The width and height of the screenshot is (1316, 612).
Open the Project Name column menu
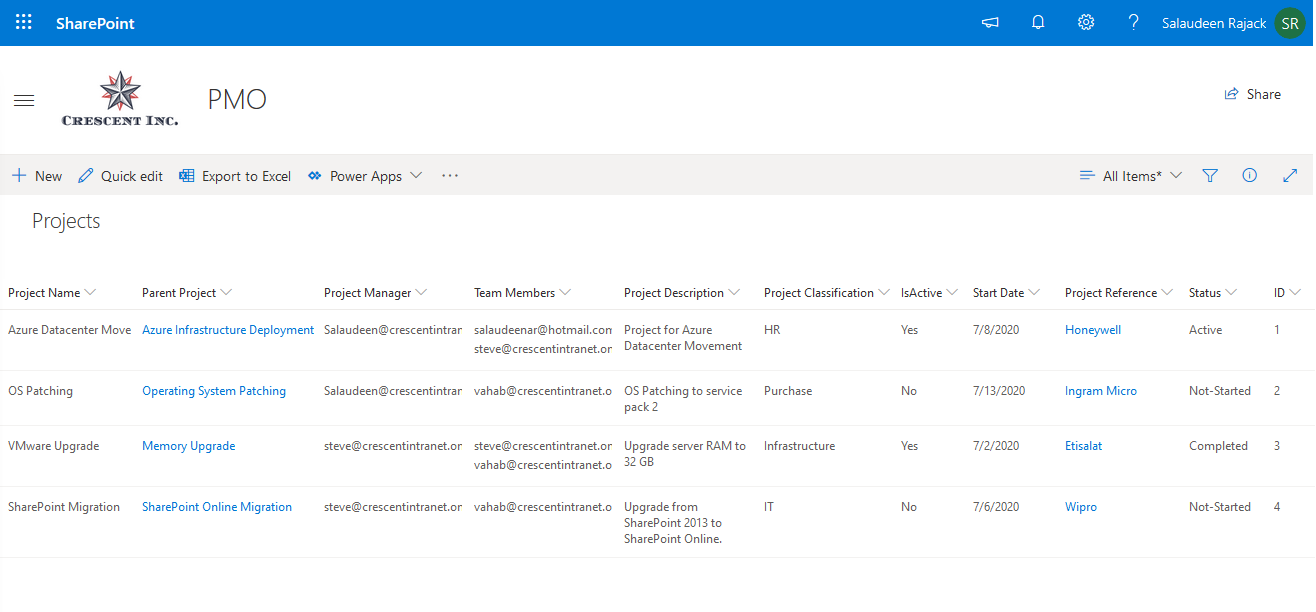click(x=52, y=293)
